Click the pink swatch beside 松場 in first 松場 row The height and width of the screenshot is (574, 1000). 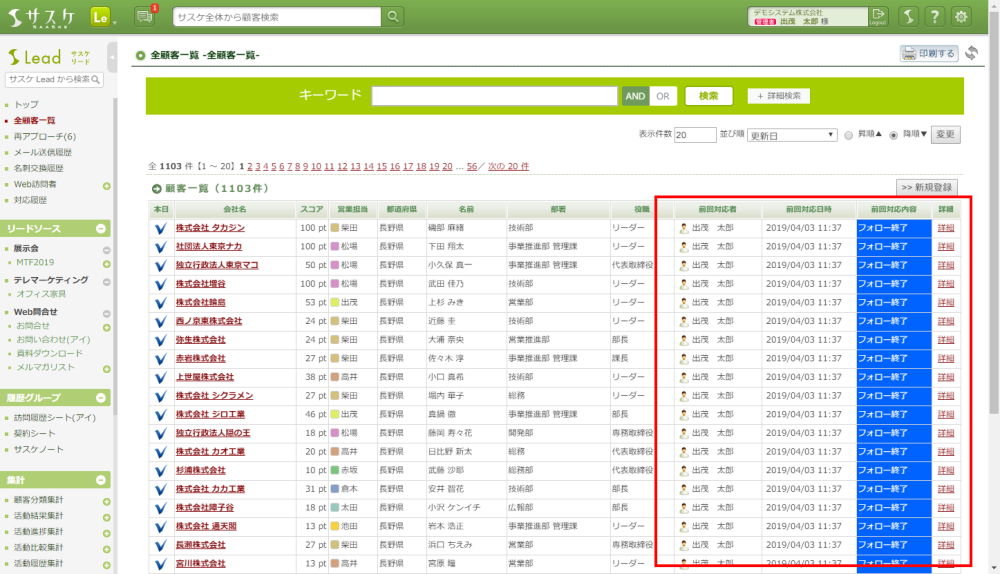tap(336, 247)
